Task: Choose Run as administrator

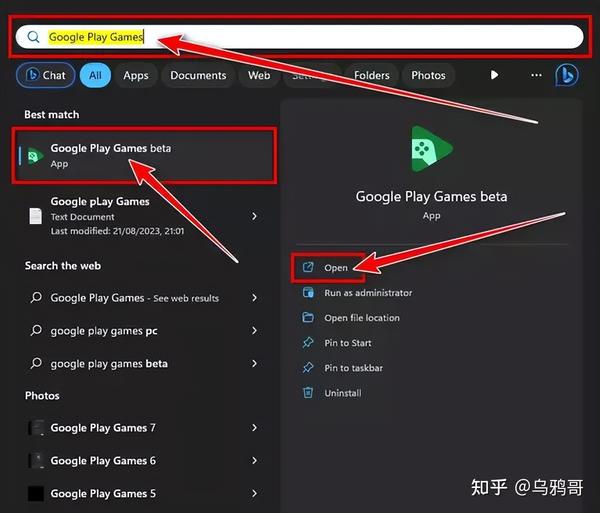Action: (x=368, y=293)
